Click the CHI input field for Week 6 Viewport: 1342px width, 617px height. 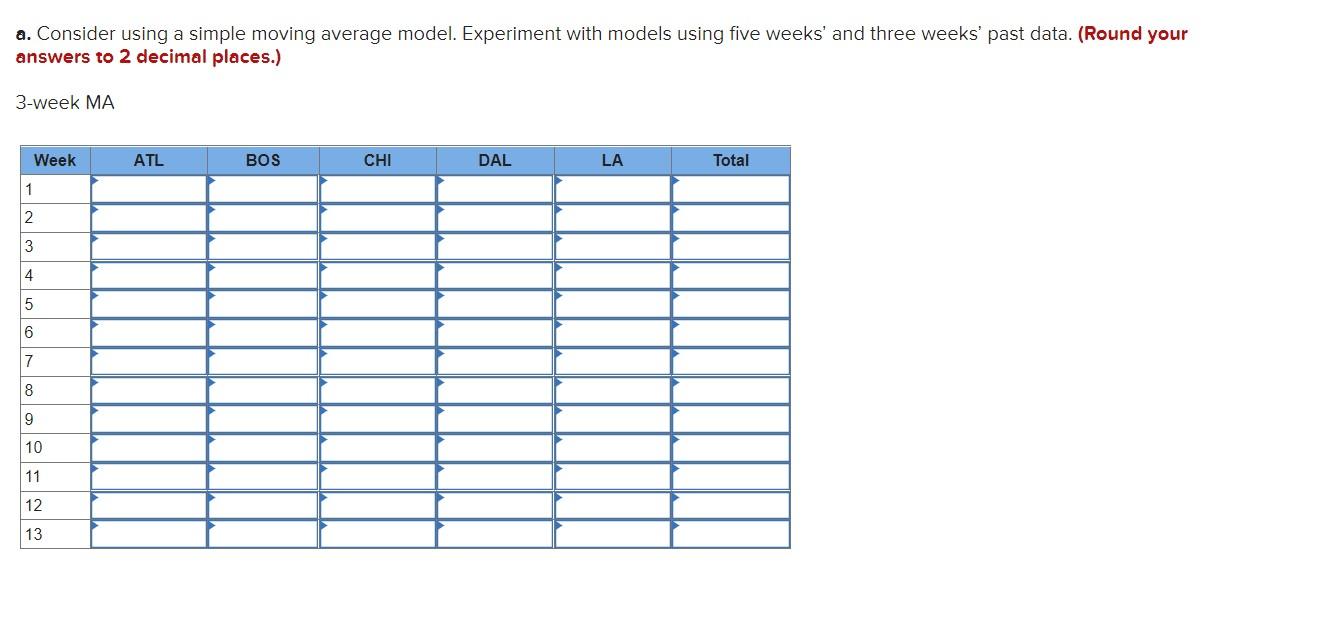point(378,332)
